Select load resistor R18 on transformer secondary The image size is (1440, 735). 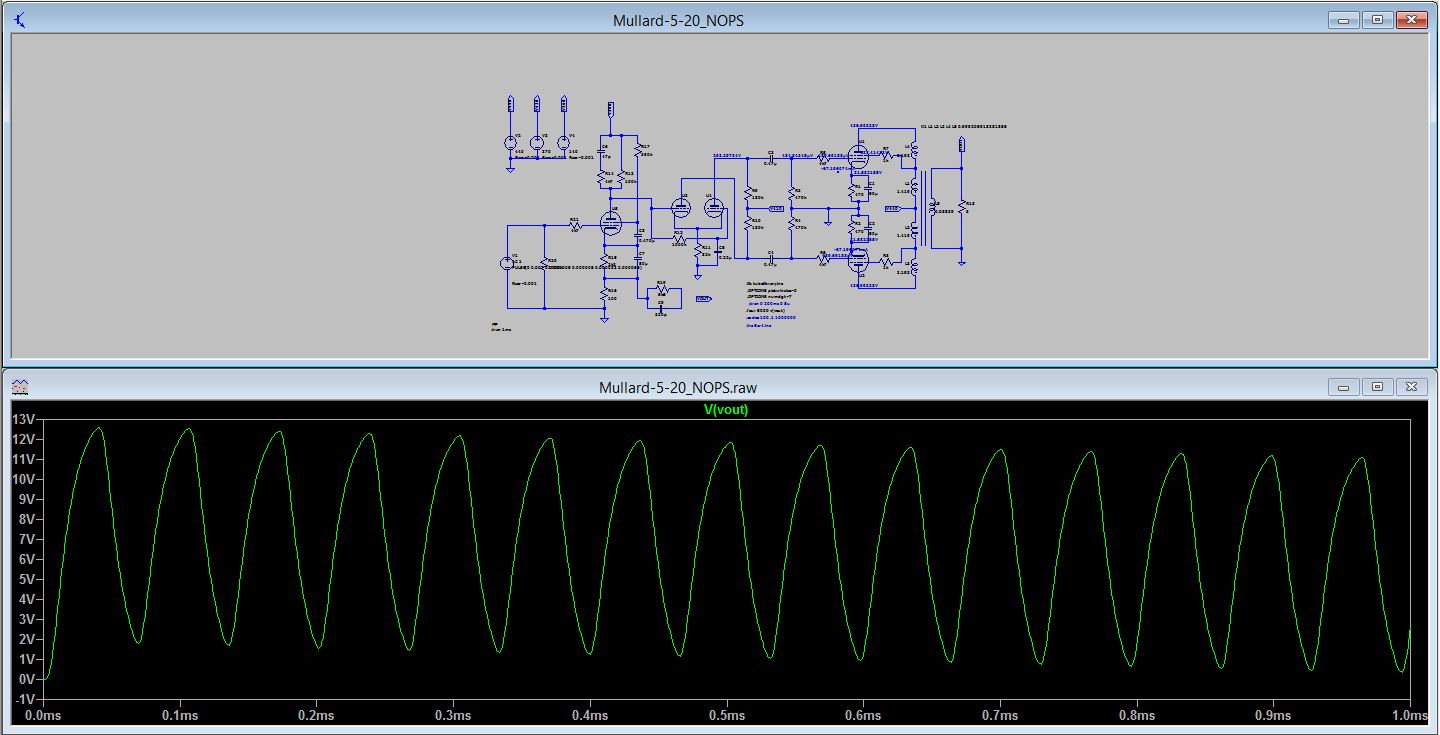pos(962,207)
